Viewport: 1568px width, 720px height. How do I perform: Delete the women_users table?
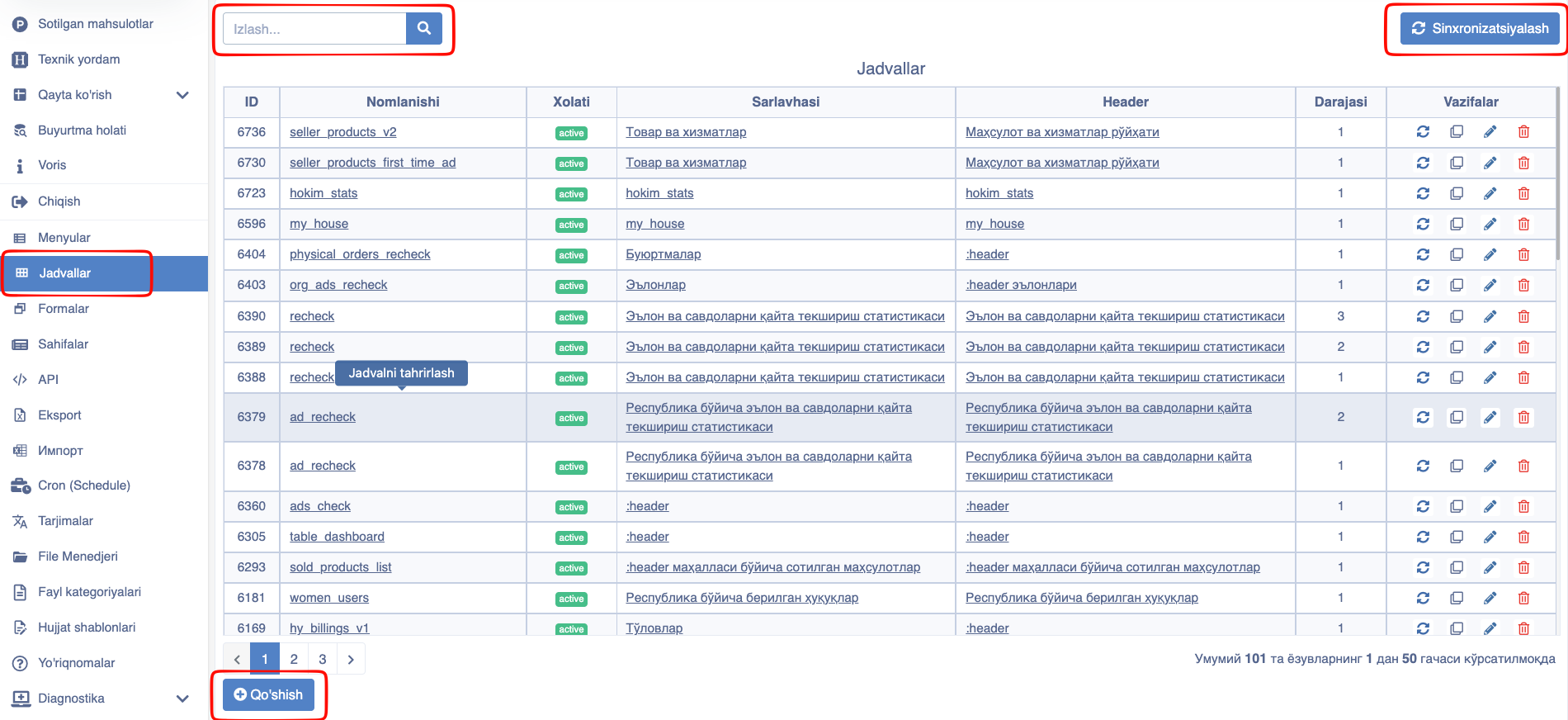tap(1523, 598)
